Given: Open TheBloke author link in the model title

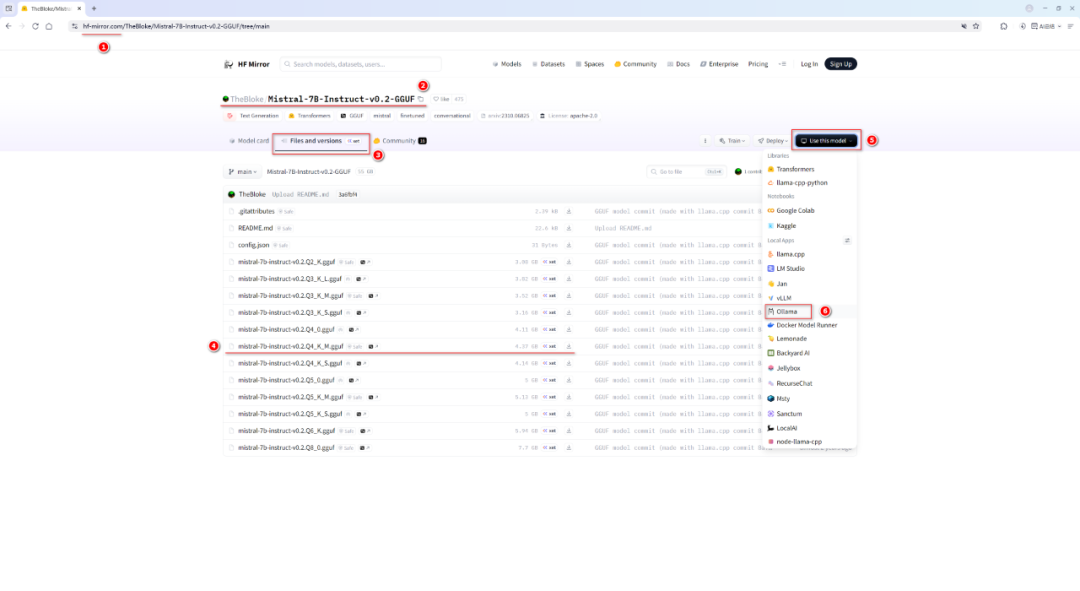Looking at the screenshot, I should 247,99.
